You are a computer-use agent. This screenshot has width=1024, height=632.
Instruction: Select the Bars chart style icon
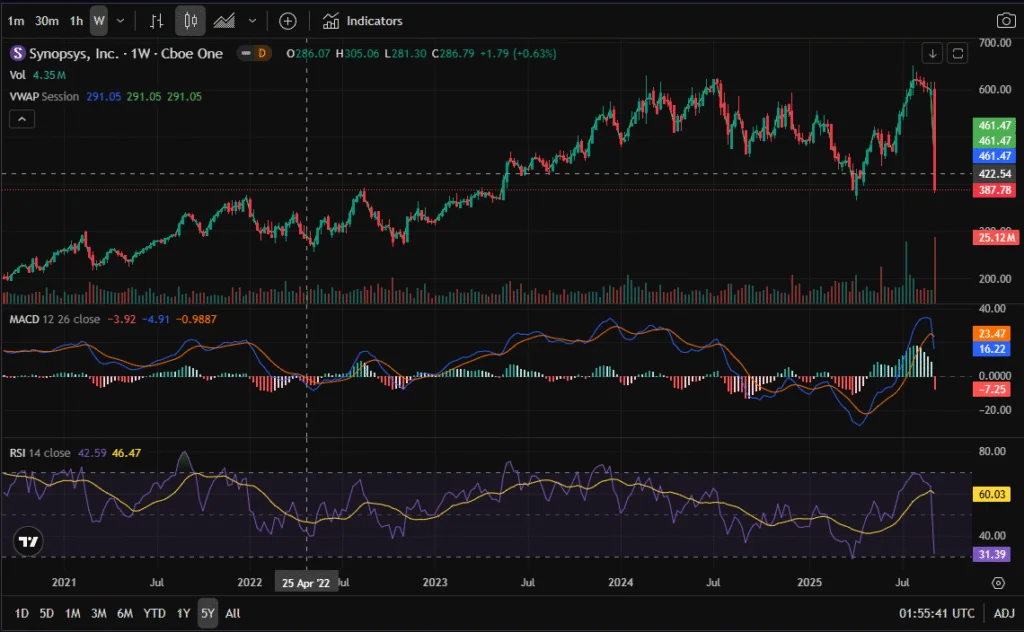[156, 20]
